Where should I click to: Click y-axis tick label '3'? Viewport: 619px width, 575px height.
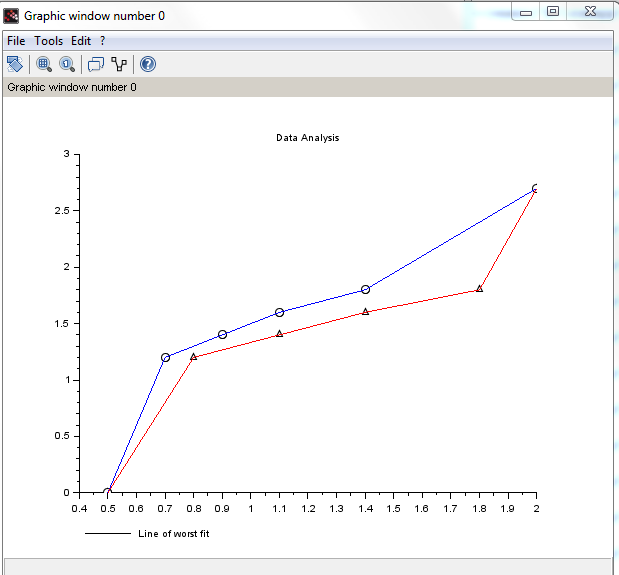[x=66, y=154]
